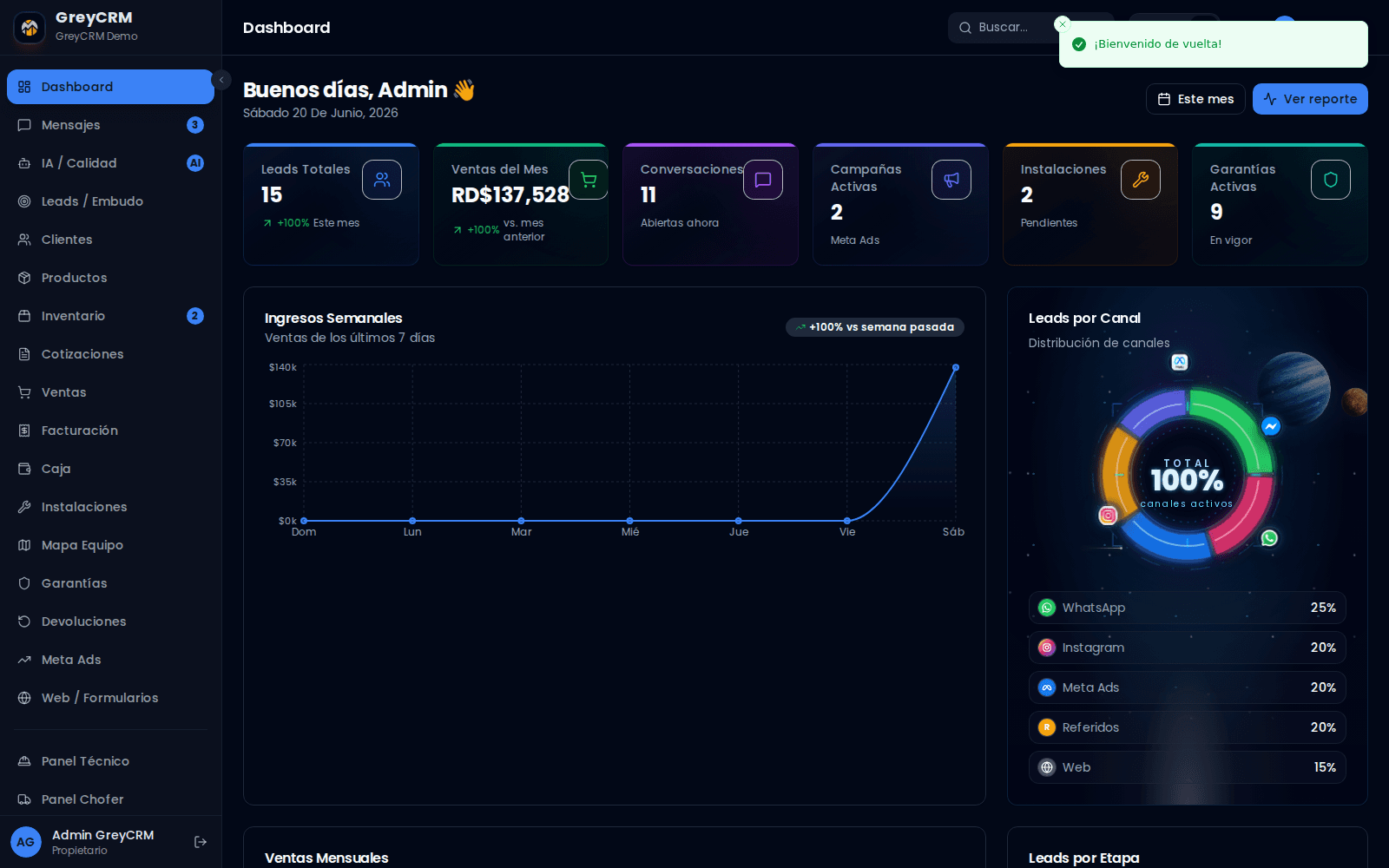Click the Leads por Etapa heading
Image resolution: width=1389 pixels, height=868 pixels.
1083,858
